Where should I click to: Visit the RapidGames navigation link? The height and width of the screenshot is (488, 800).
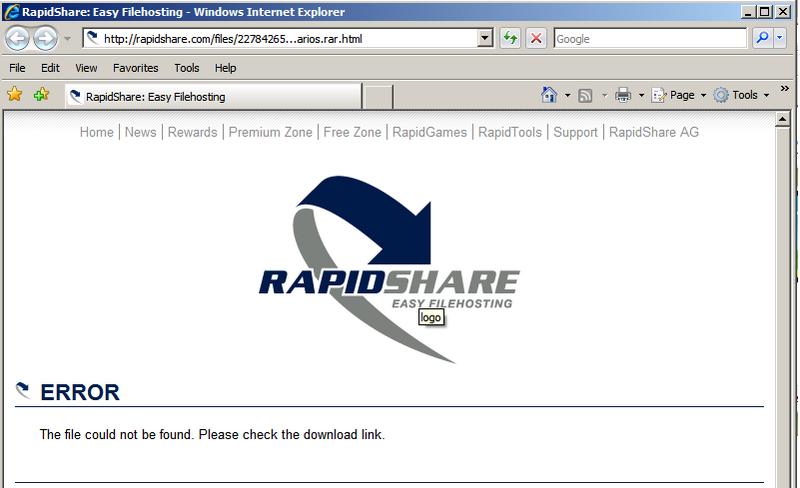click(x=429, y=132)
